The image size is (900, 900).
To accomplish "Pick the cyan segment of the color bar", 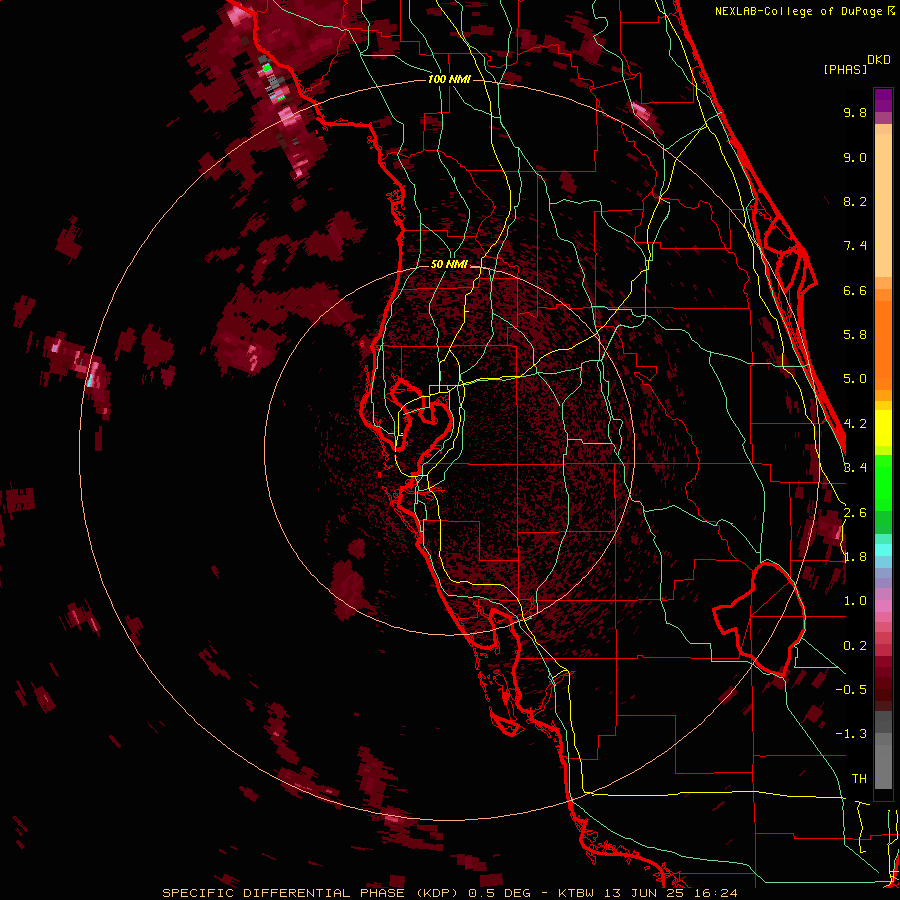I will click(883, 549).
